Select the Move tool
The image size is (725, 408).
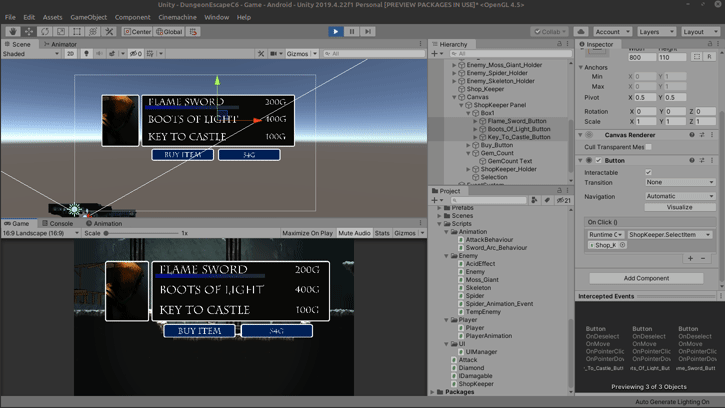[29, 31]
